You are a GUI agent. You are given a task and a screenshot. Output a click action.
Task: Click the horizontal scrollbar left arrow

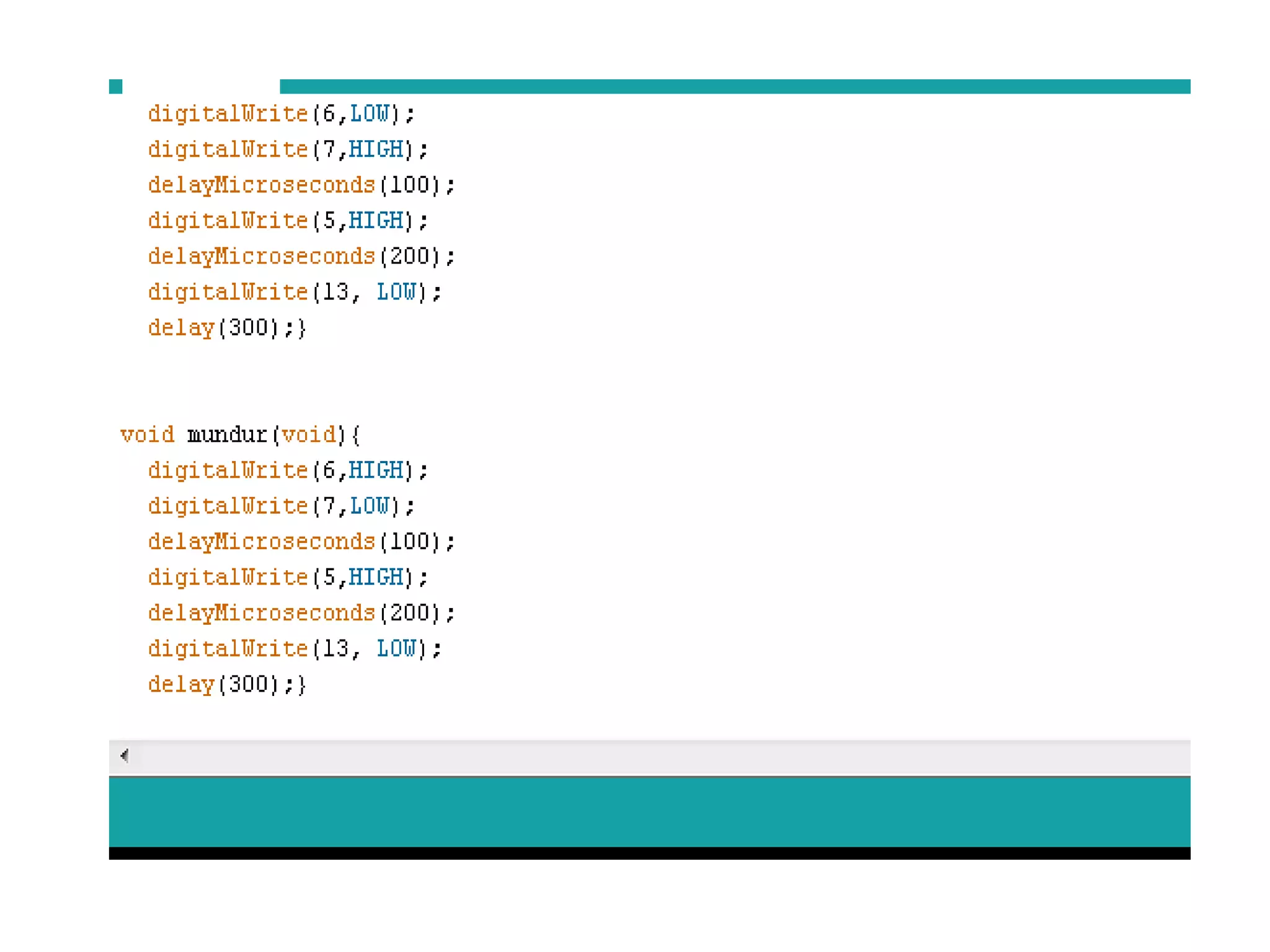tap(125, 756)
